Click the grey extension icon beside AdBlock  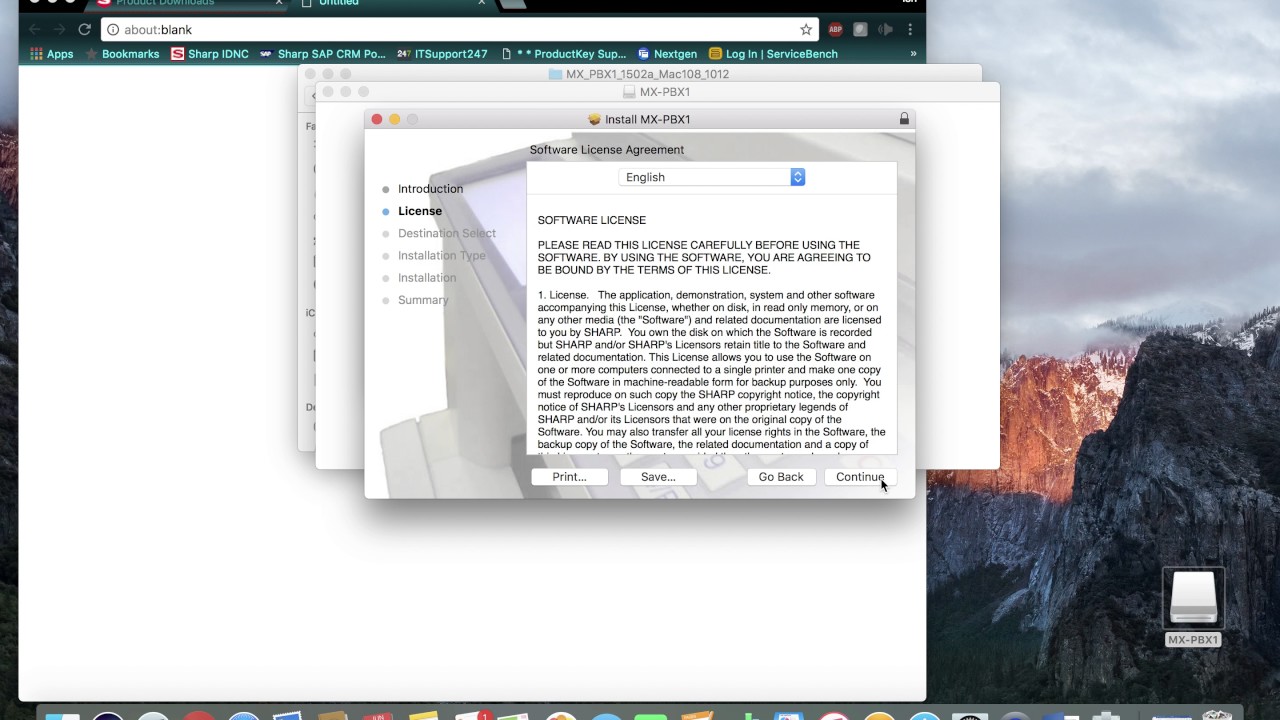(860, 30)
